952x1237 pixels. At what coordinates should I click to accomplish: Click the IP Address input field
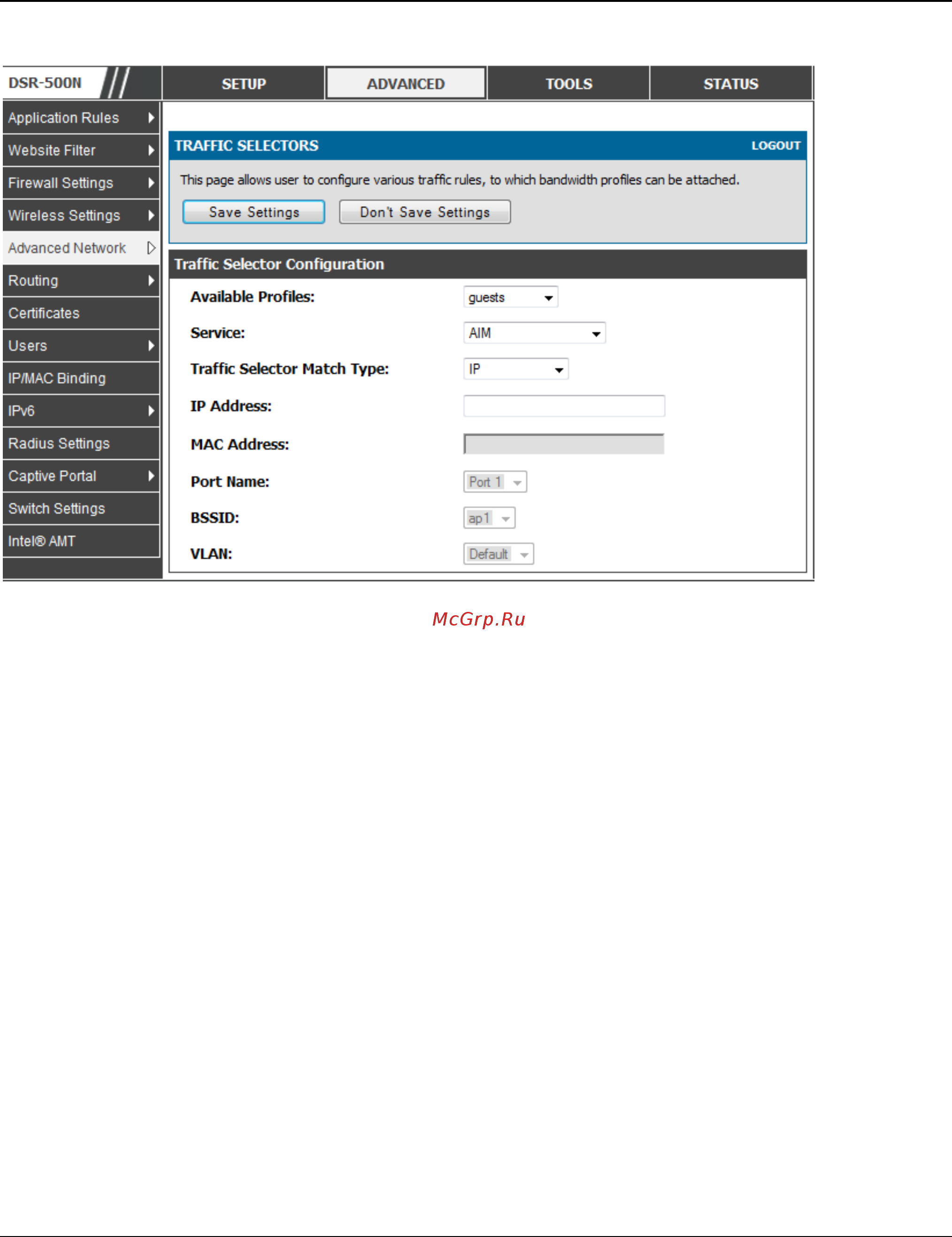pyautogui.click(x=564, y=406)
